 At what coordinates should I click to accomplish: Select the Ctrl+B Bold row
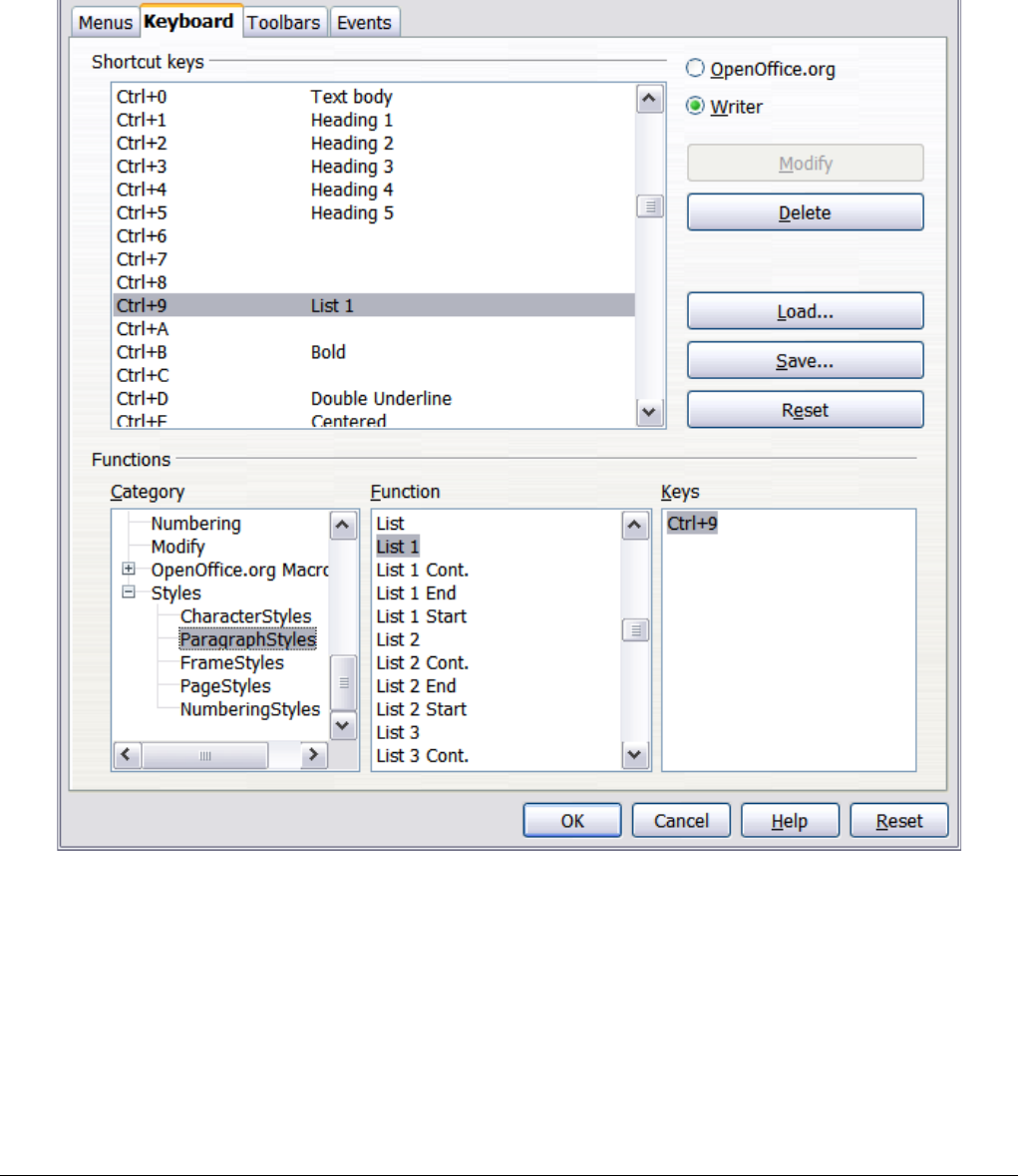[374, 352]
